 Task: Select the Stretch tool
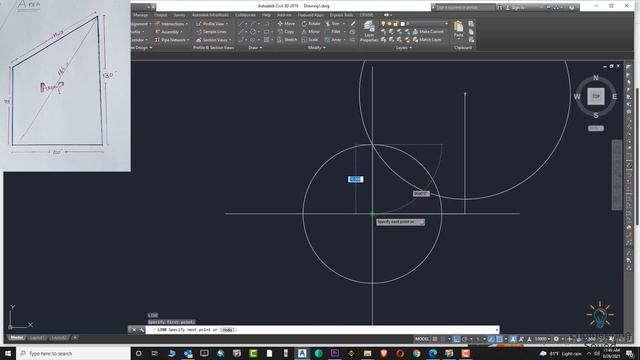(287, 40)
